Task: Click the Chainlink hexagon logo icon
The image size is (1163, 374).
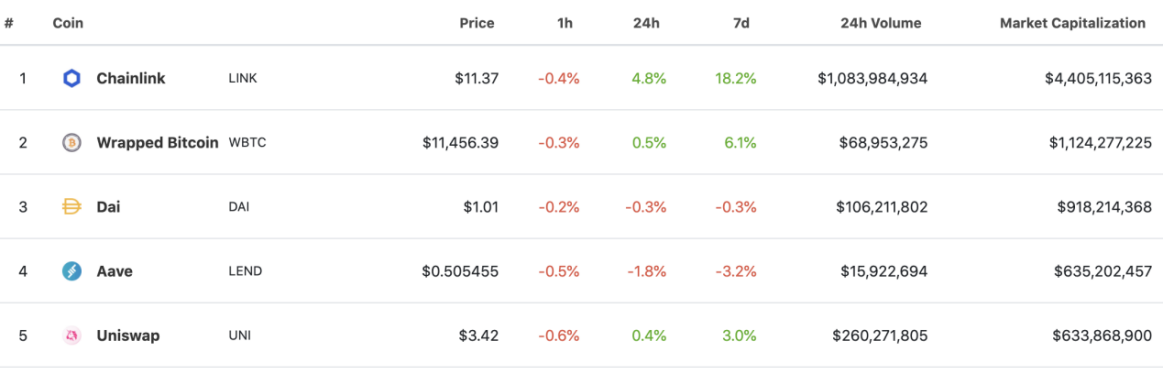Action: click(71, 79)
